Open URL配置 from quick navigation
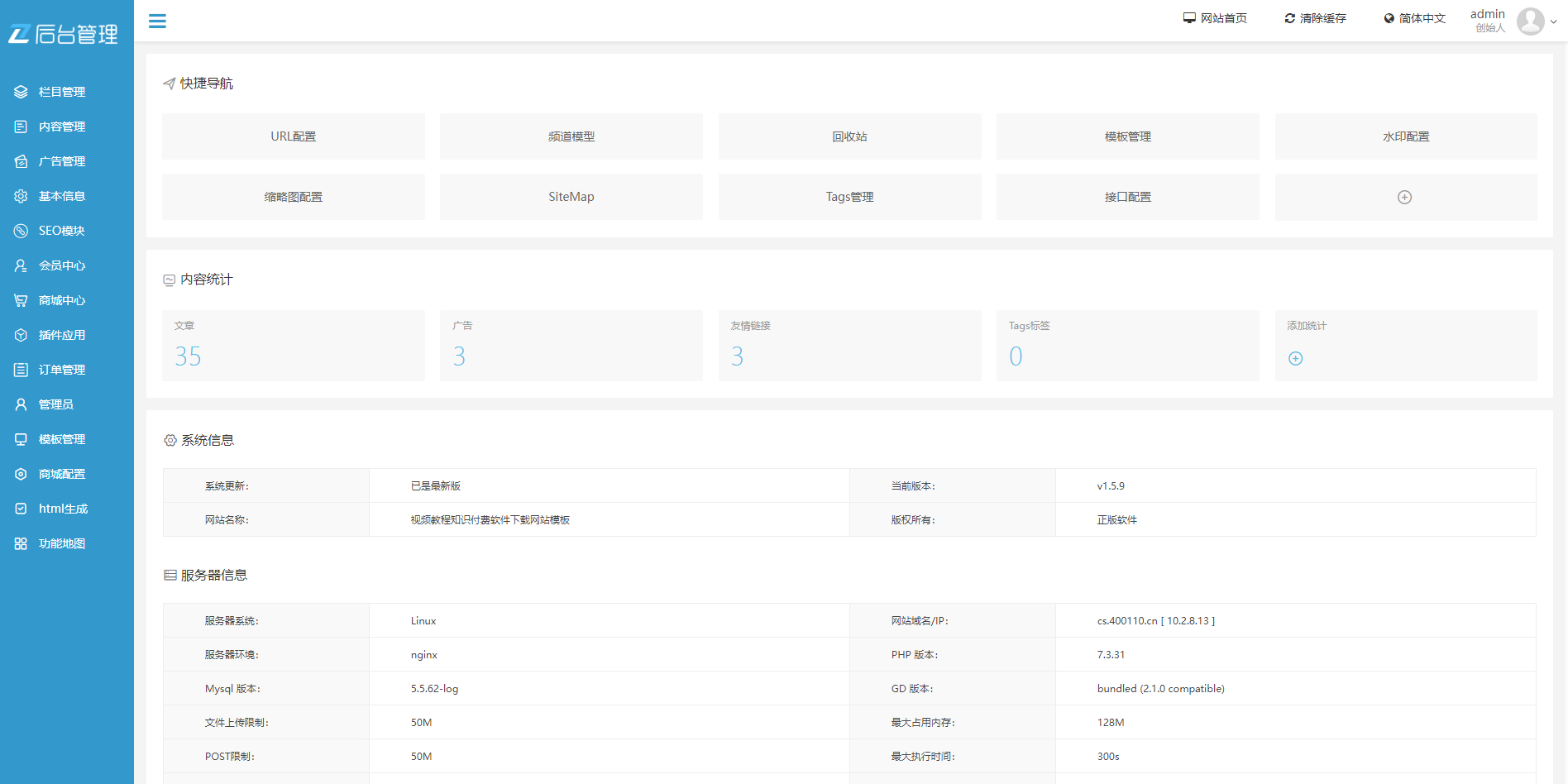 [294, 136]
